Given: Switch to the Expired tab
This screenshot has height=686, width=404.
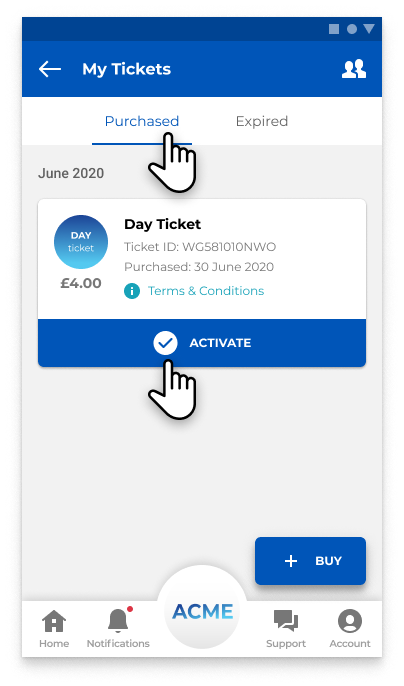Looking at the screenshot, I should pos(262,121).
